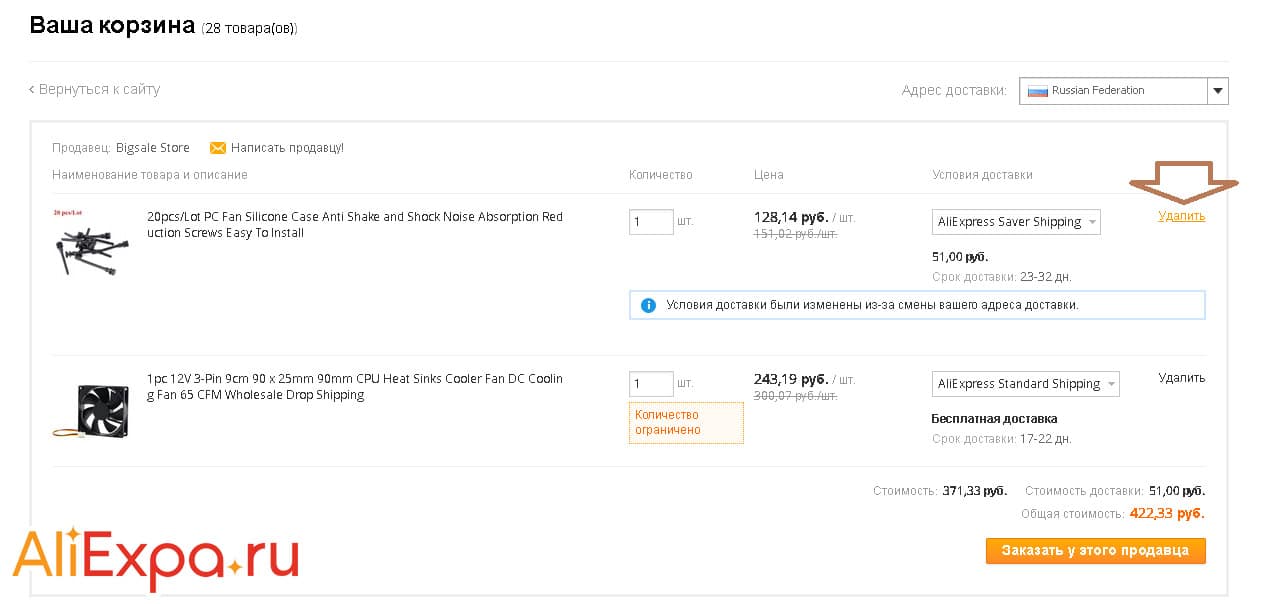
Task: Click quantity field for silicone screws
Action: 651,221
